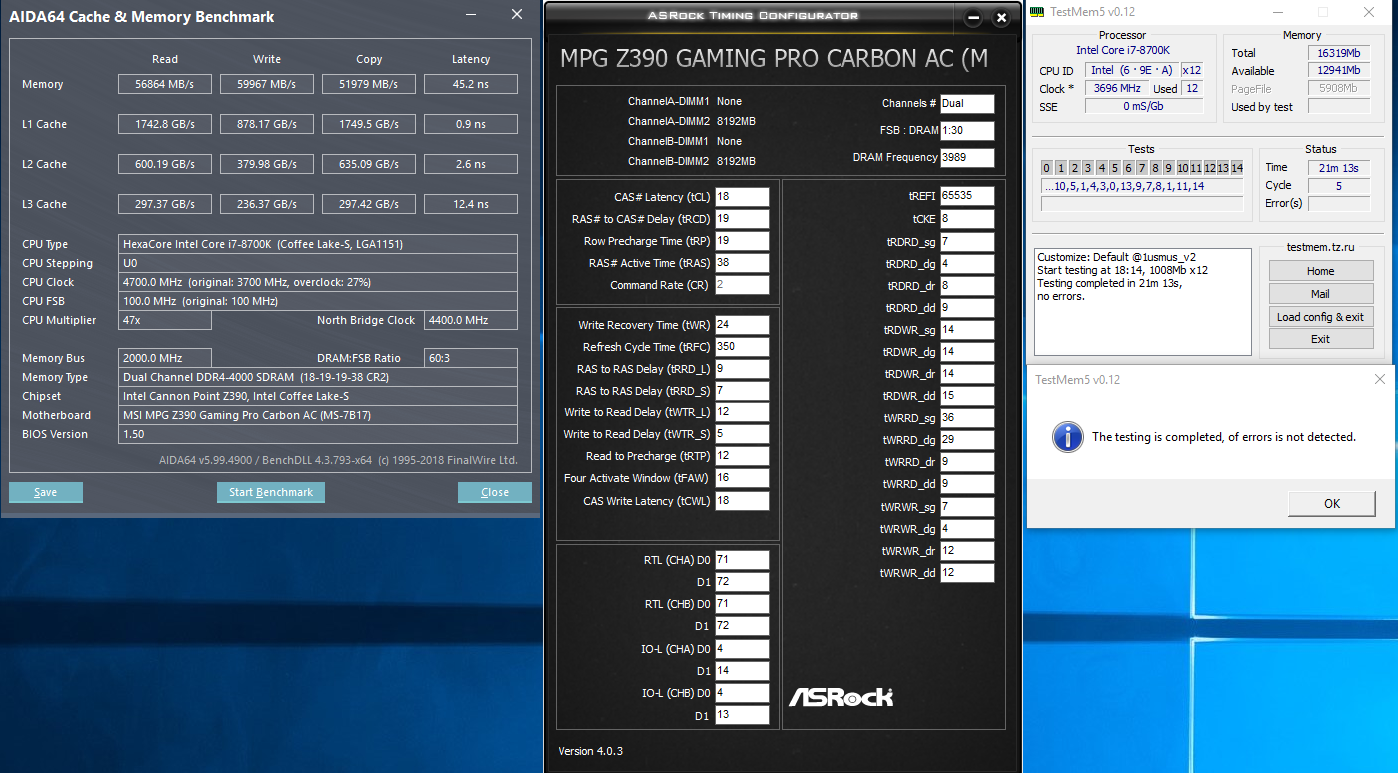1398x773 pixels.
Task: Select the Read to Precharge (tRTP) field
Action: point(742,456)
